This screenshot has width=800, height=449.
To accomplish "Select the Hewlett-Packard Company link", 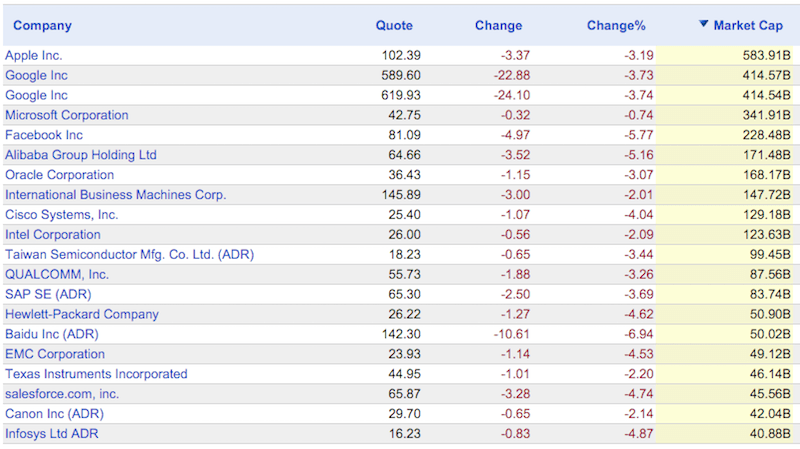I will tap(82, 314).
